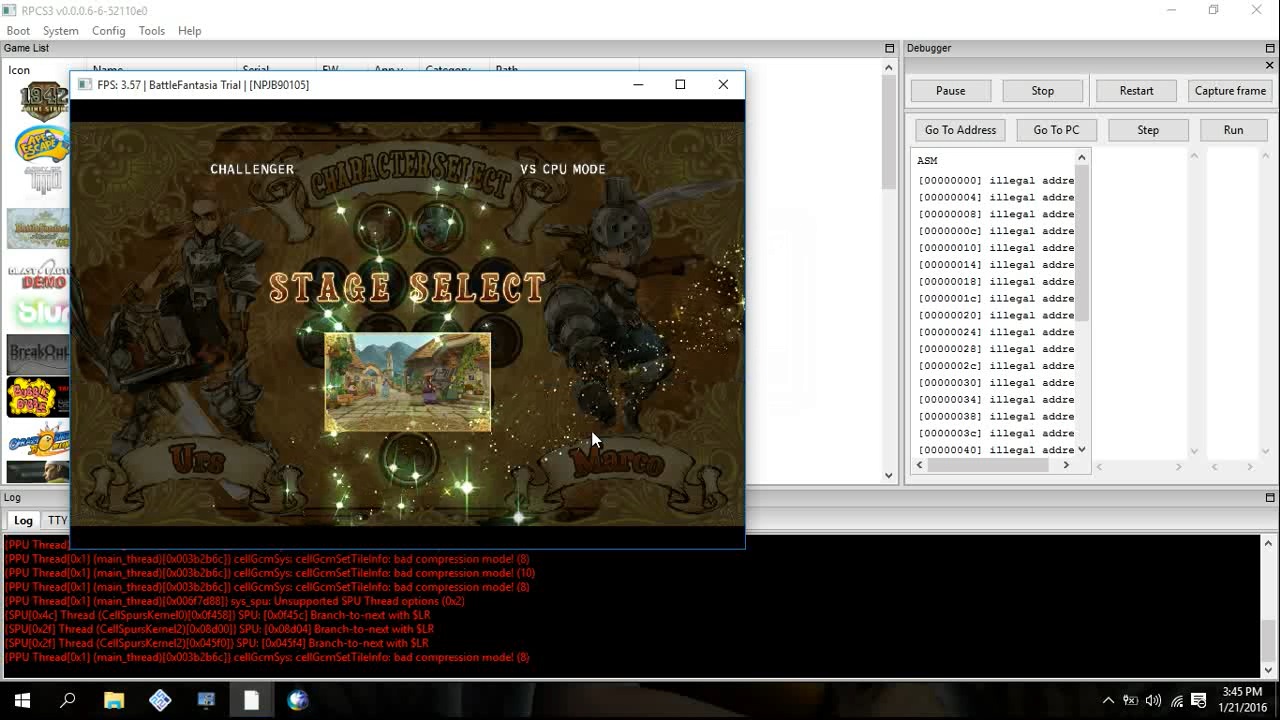Choose the BreakQuest game icon
This screenshot has height=720, width=1280.
[x=37, y=353]
